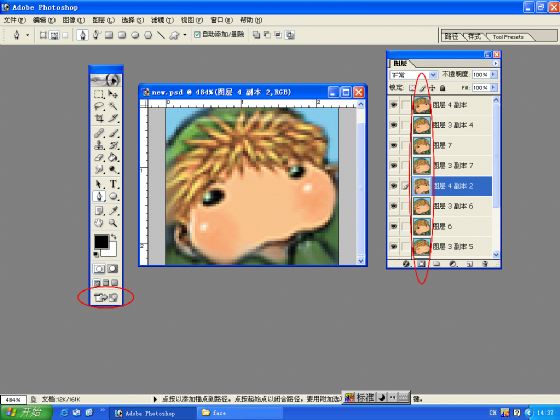Open the 编辑 menu
This screenshot has height=420, width=560.
pos(44,20)
